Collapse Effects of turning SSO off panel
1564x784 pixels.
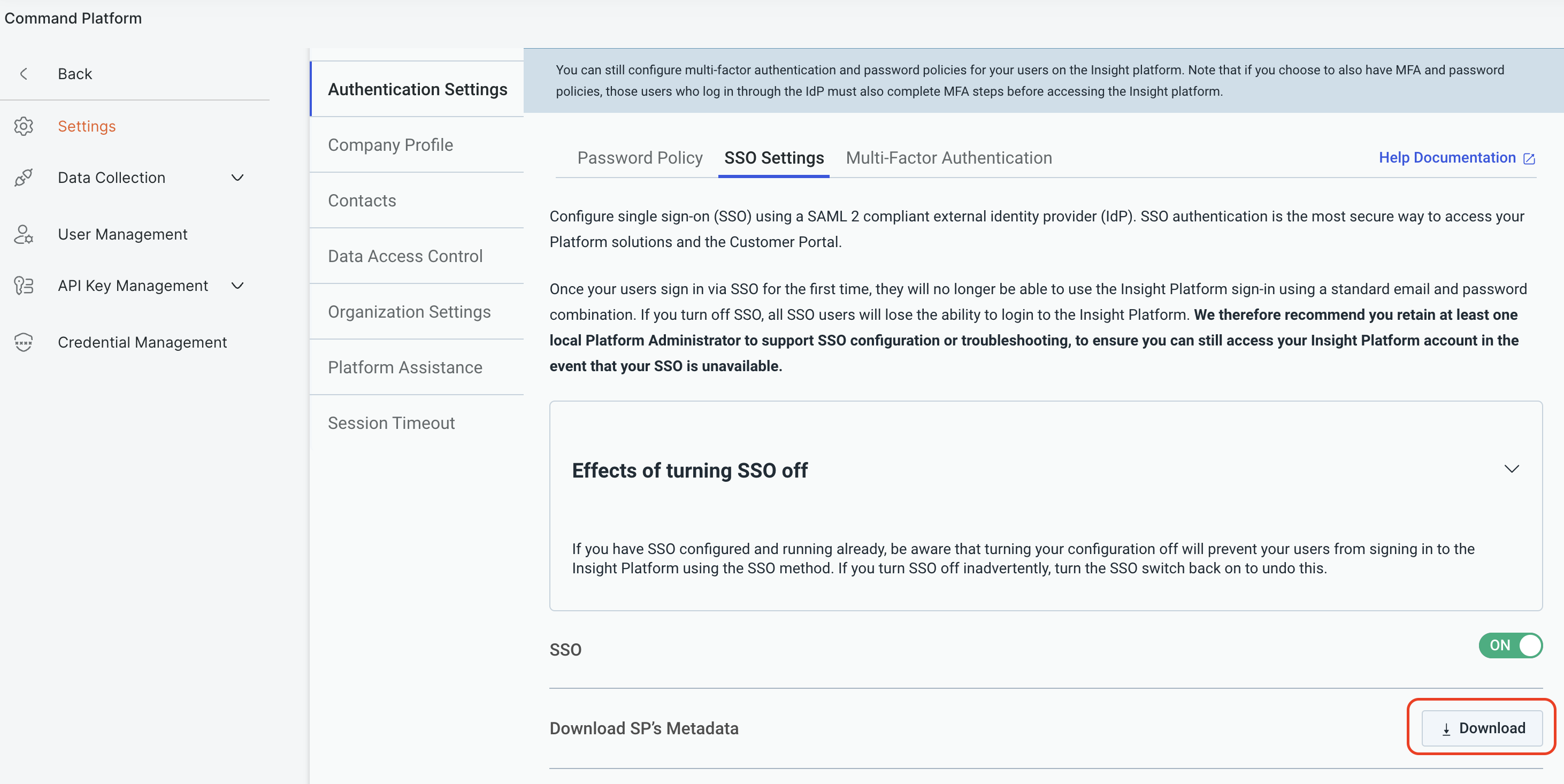click(x=1511, y=469)
